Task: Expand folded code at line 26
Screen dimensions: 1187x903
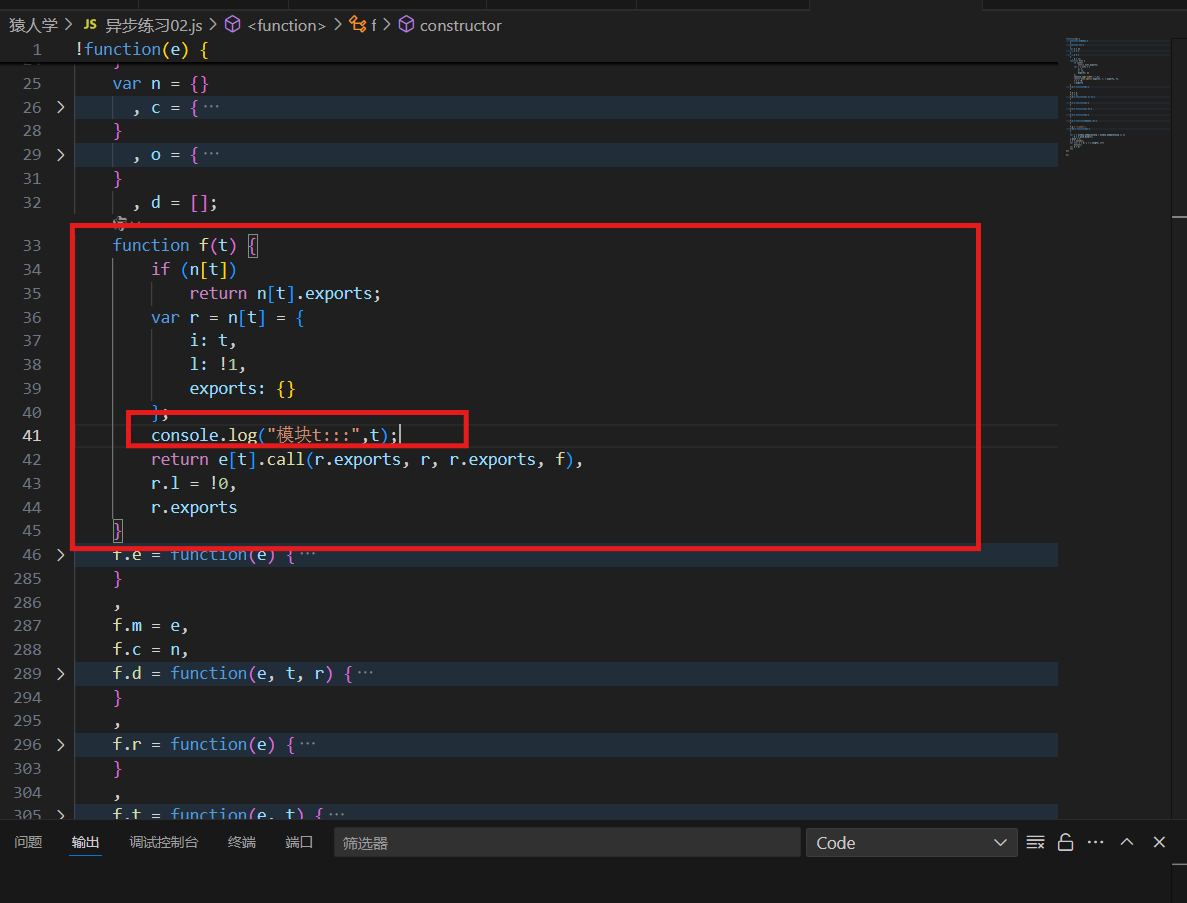Action: [61, 107]
